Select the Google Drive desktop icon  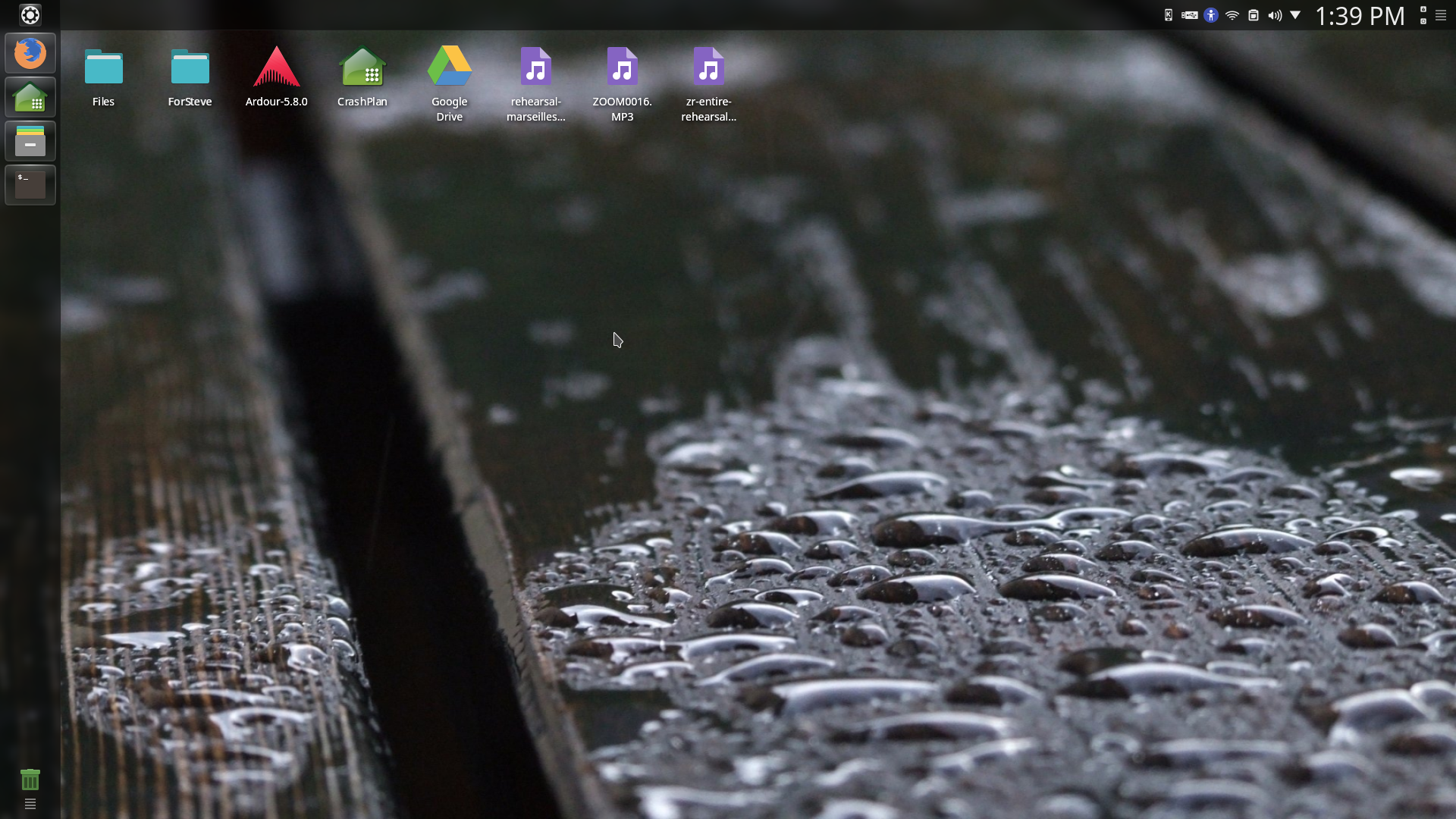[449, 84]
